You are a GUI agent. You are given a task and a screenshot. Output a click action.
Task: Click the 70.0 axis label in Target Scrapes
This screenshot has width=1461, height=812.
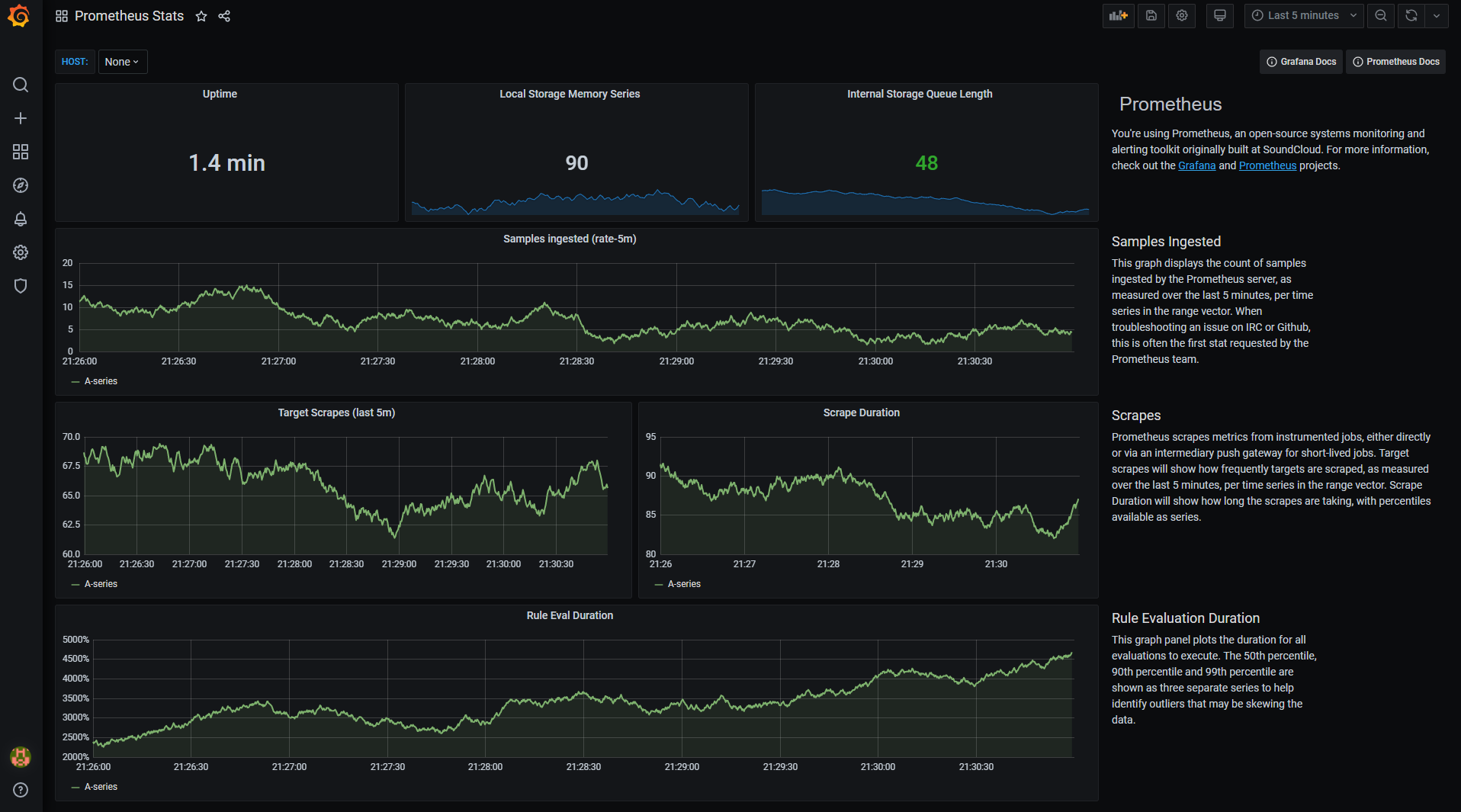coord(71,437)
